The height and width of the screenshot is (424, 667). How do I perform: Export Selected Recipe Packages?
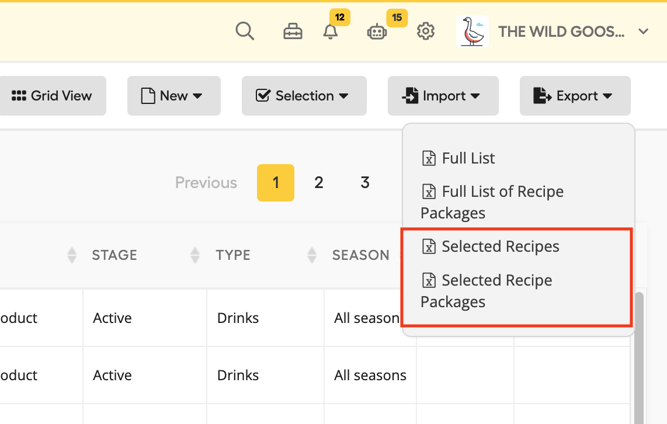tap(487, 291)
